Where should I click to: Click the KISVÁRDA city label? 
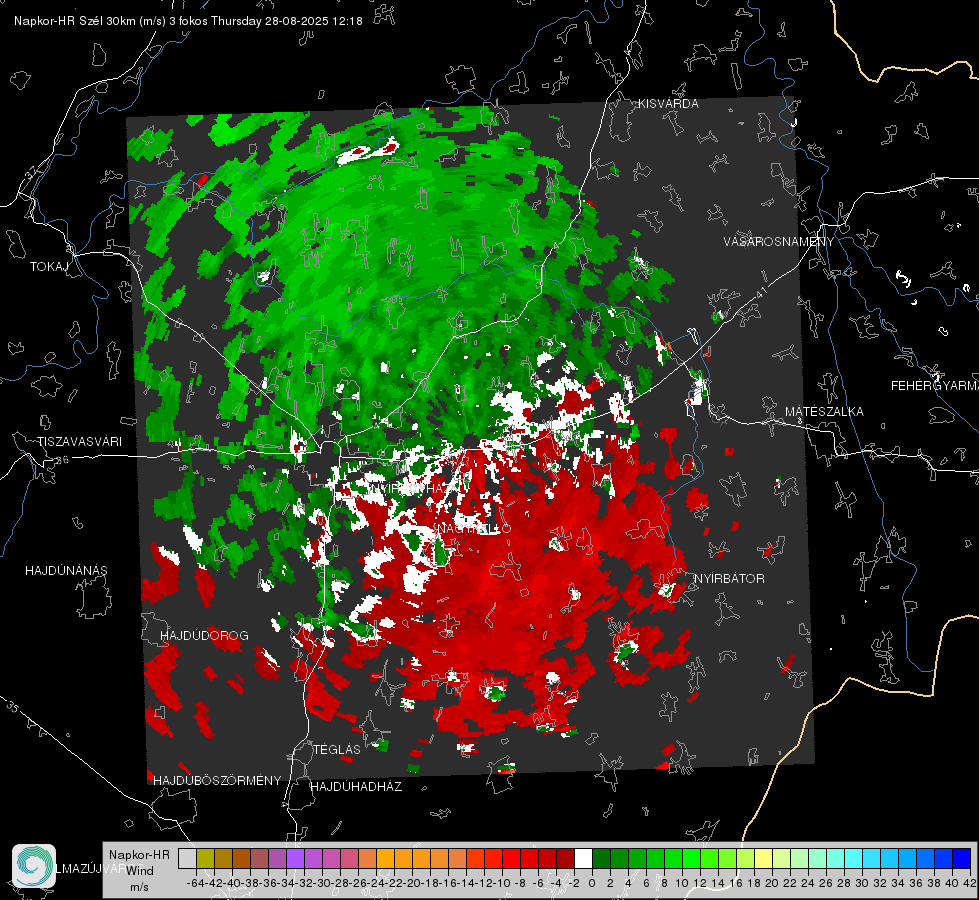[668, 104]
